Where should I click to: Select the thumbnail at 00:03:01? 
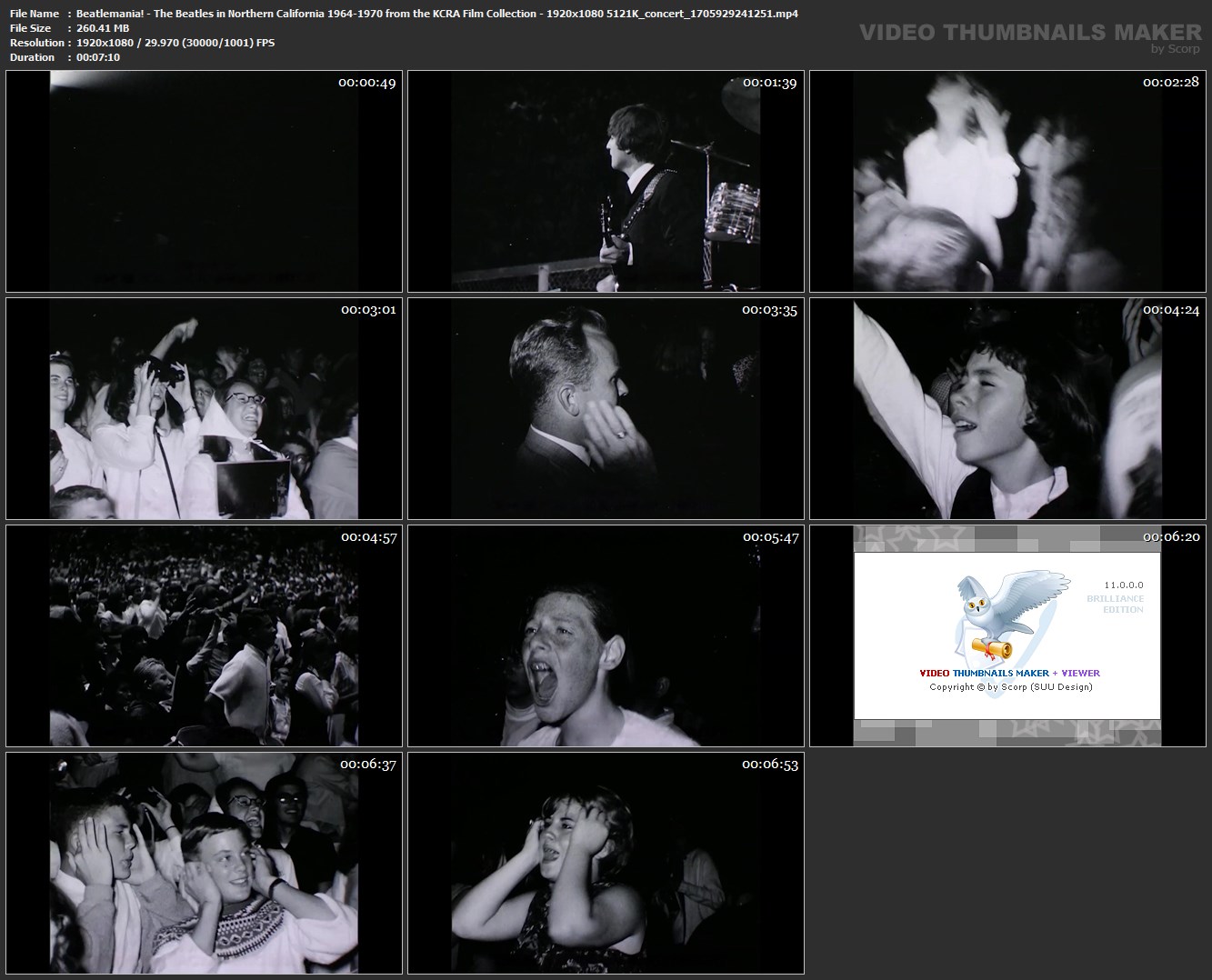click(204, 409)
